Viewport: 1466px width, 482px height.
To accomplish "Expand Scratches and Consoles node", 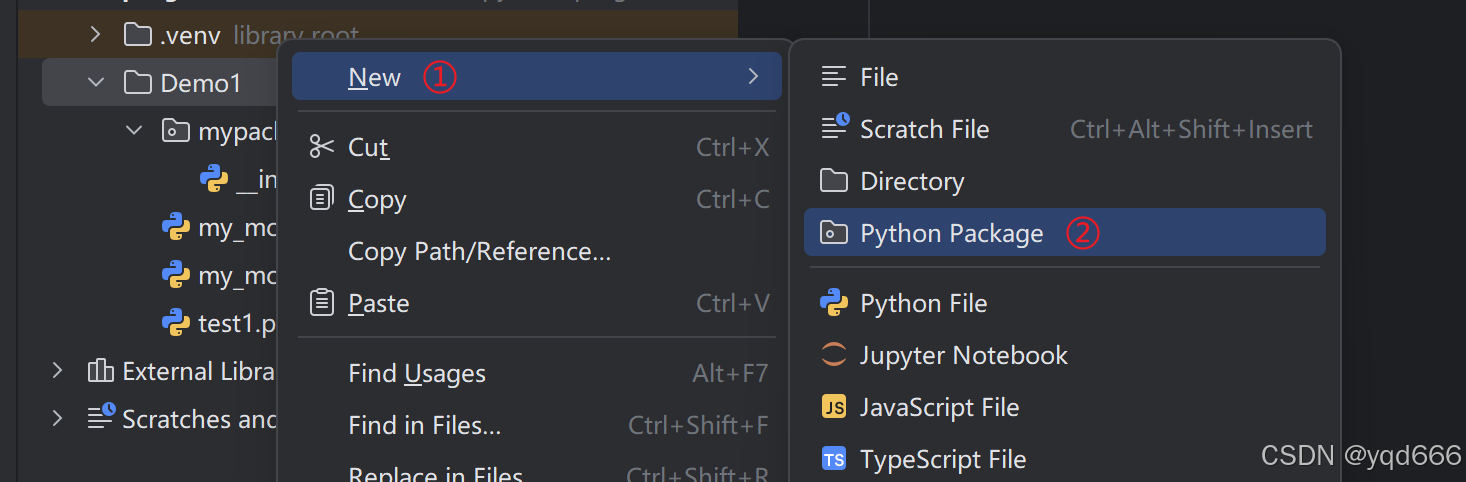I will point(58,419).
